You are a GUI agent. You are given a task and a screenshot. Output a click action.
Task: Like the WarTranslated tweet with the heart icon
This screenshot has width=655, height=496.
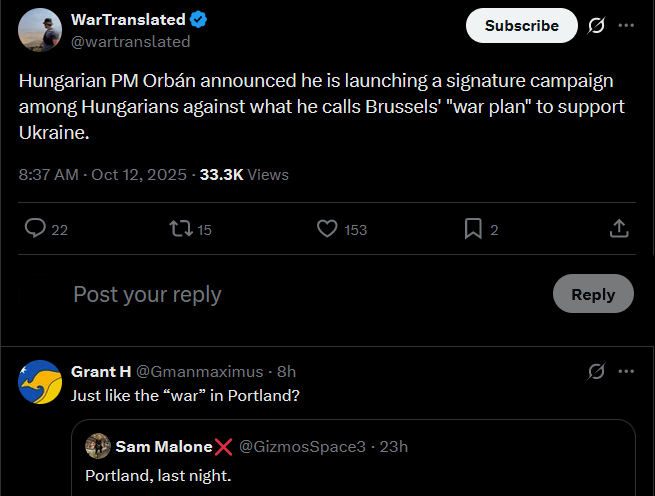[327, 229]
